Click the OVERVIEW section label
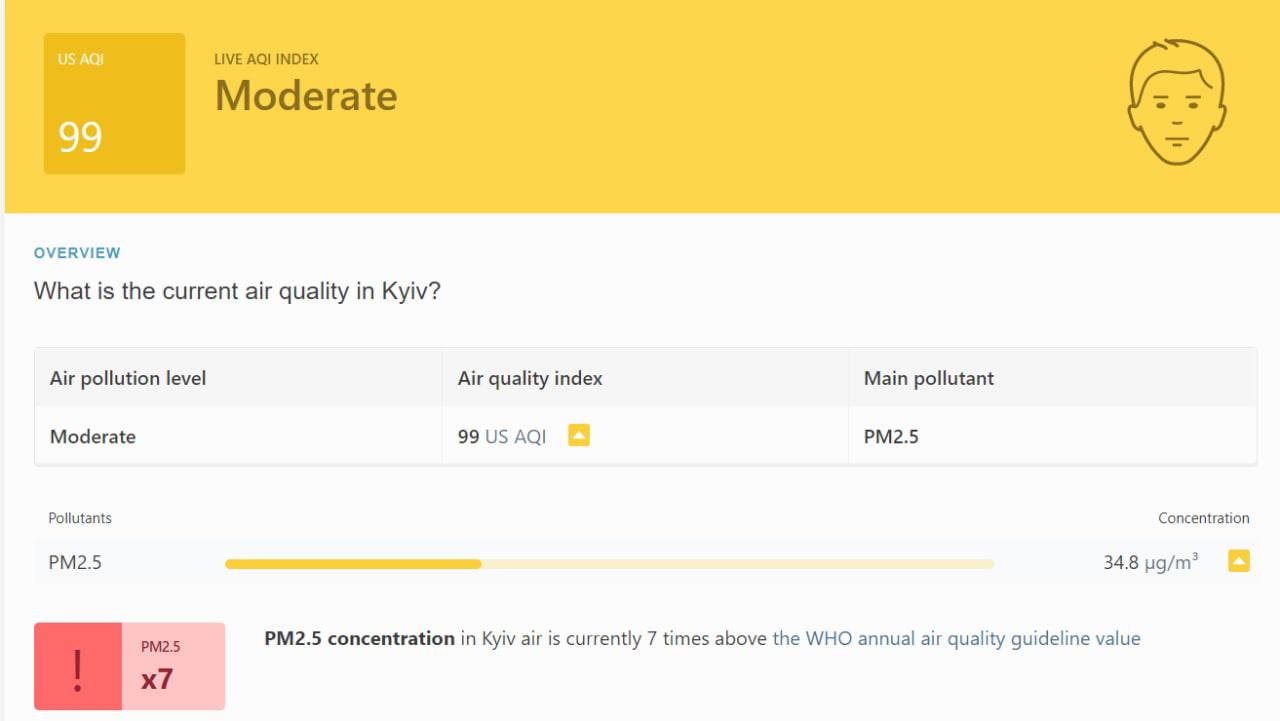Viewport: 1280px width, 721px height. pos(77,253)
